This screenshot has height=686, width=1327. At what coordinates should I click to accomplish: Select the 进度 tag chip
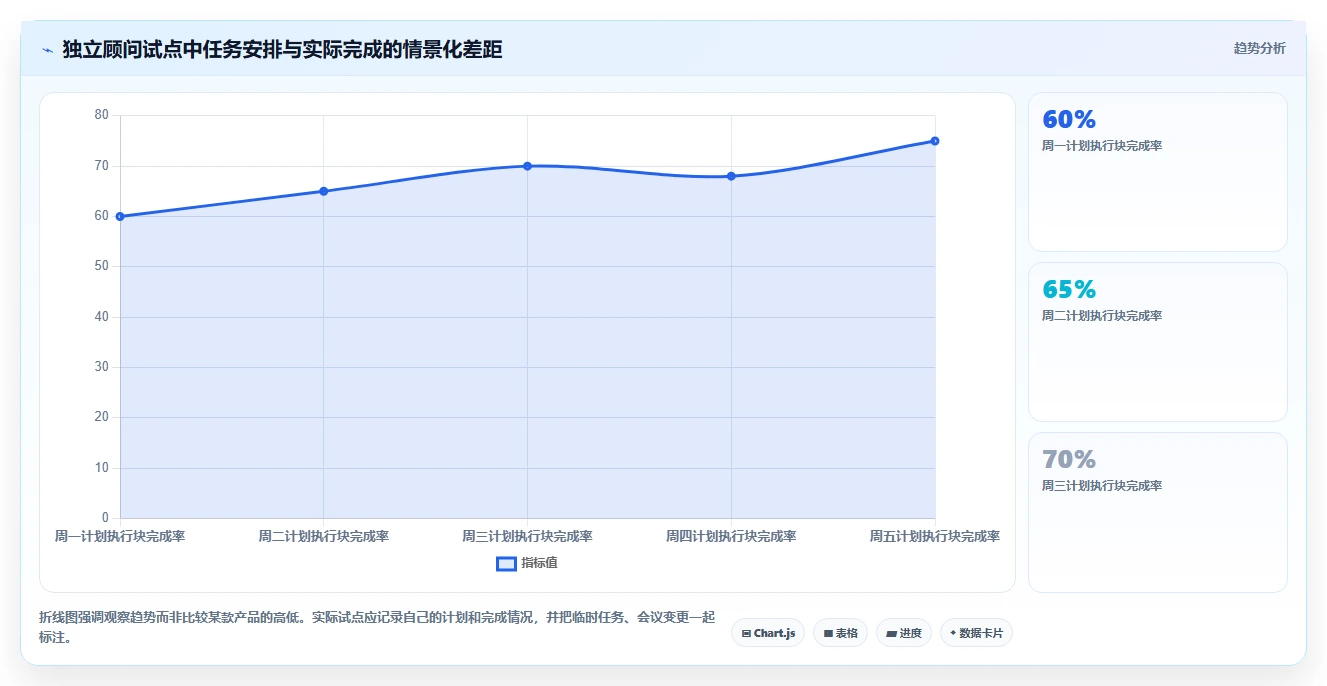pos(903,633)
